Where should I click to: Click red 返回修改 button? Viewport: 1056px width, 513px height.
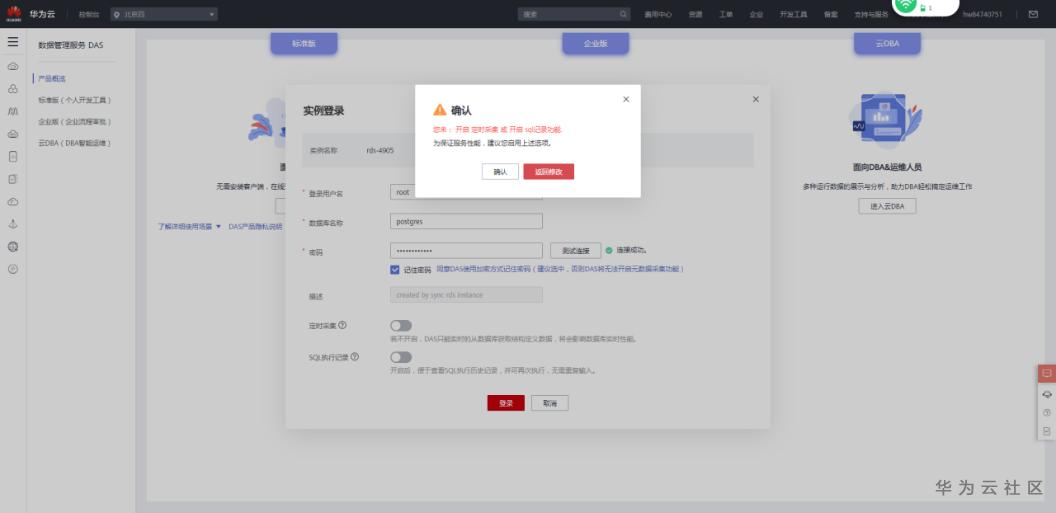coord(549,172)
